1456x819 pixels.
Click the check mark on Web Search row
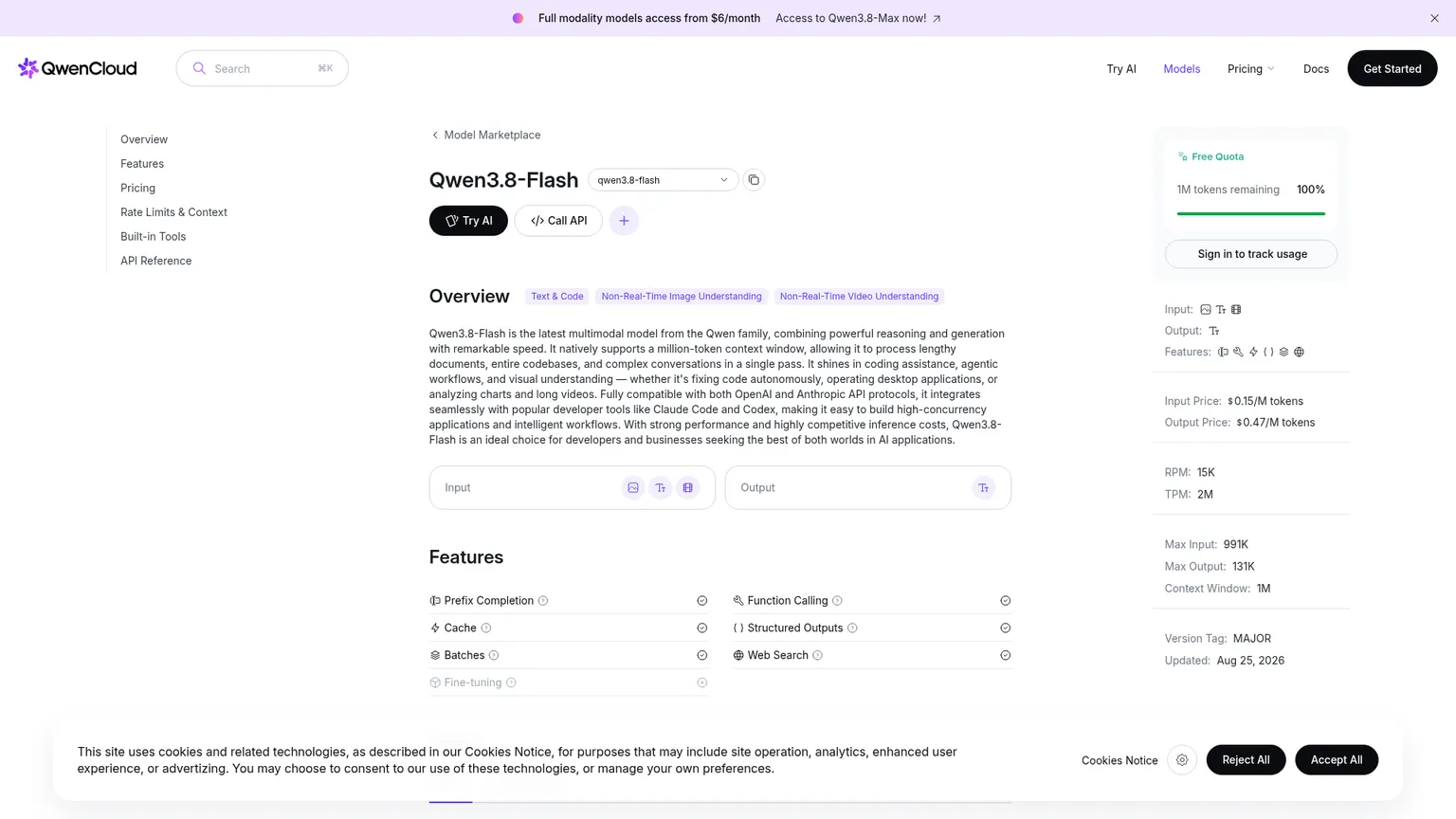click(1006, 656)
